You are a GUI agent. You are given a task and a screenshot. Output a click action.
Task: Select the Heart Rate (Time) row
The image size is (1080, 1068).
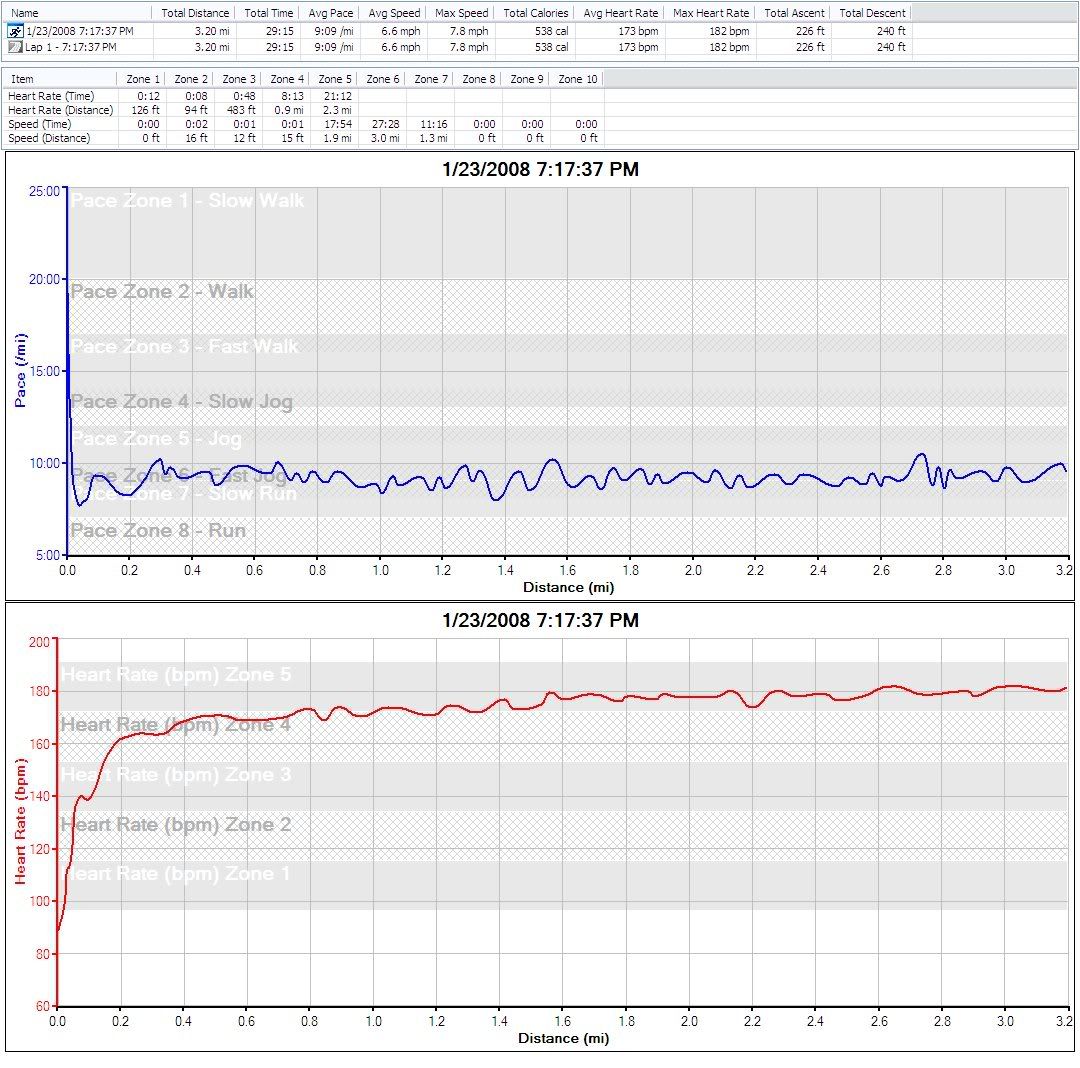click(50, 96)
